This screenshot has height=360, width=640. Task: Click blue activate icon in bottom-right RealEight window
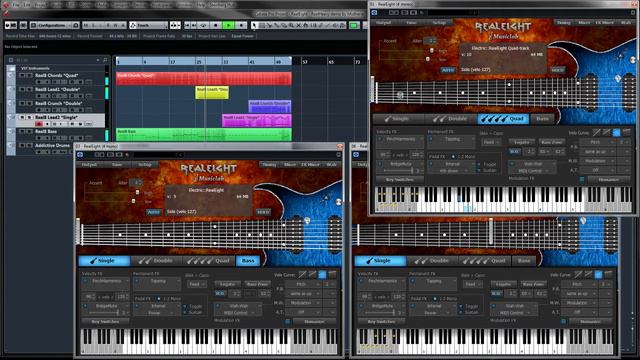pos(356,155)
